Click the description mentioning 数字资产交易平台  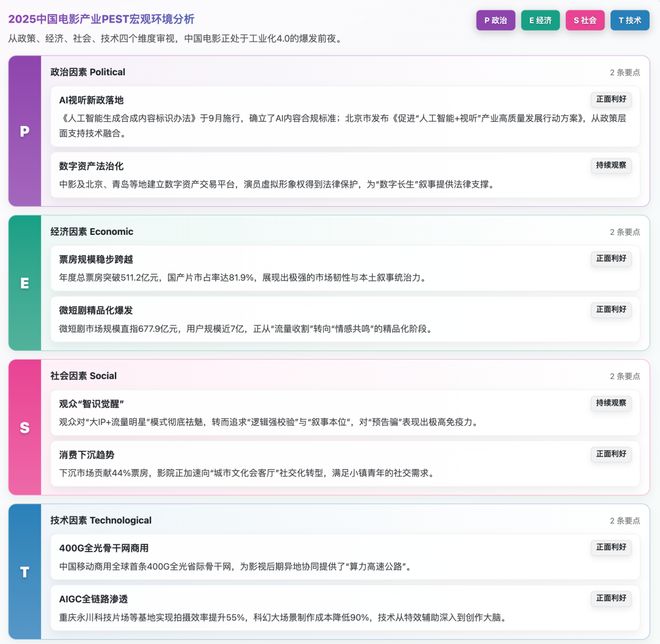point(277,184)
